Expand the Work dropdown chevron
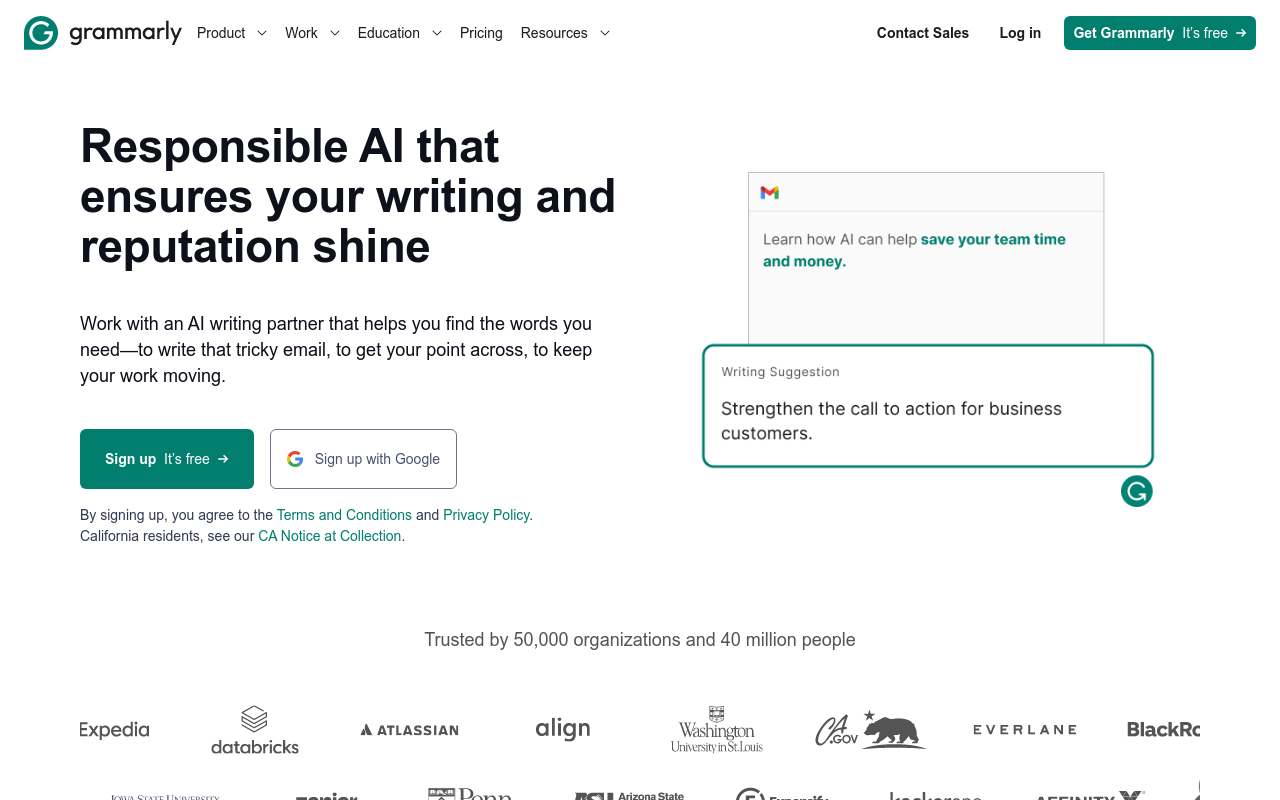Viewport: 1280px width, 800px height. [x=335, y=33]
